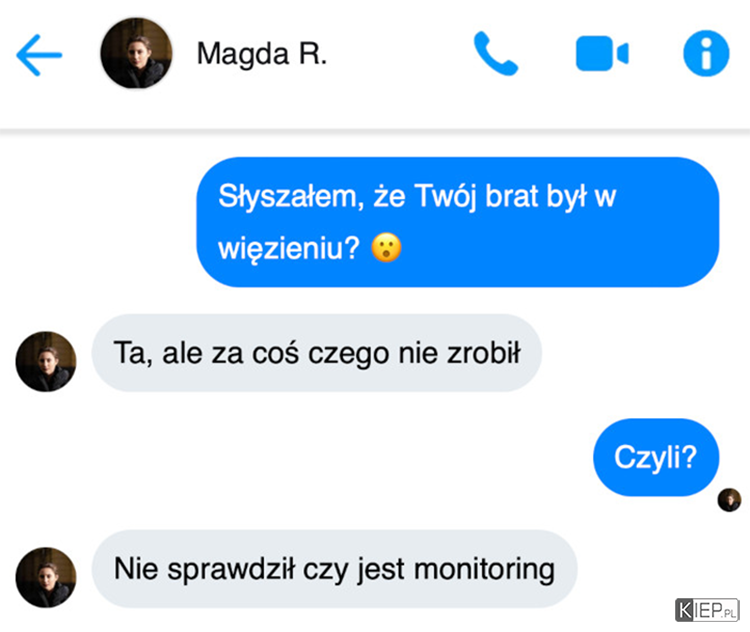Select the 'Nie sprawdził czy jest monitoring' message
This screenshot has width=750, height=632.
point(334,569)
